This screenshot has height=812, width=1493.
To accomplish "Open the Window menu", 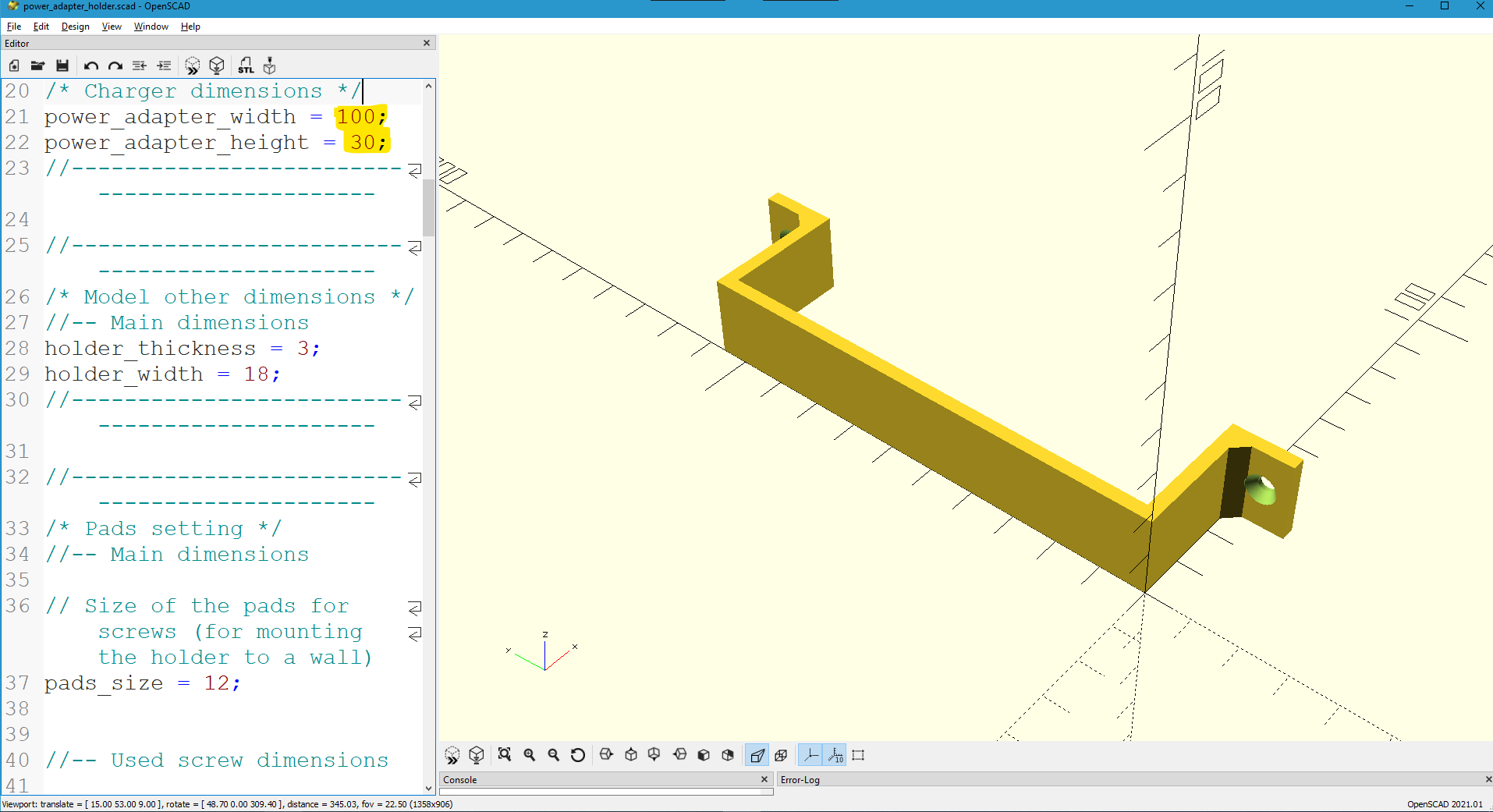I will tap(151, 27).
